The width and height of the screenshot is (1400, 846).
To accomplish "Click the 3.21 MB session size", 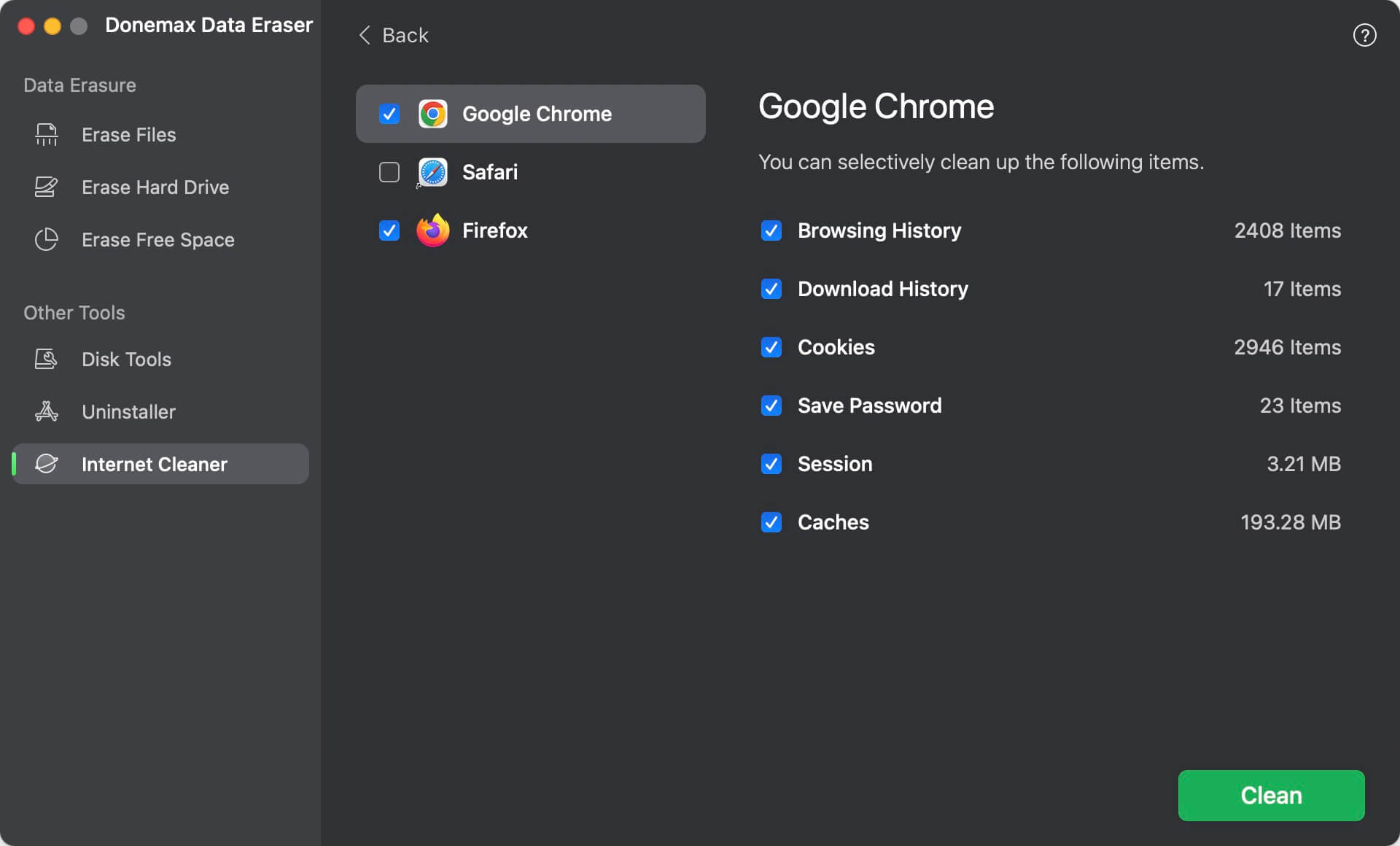I will coord(1304,464).
